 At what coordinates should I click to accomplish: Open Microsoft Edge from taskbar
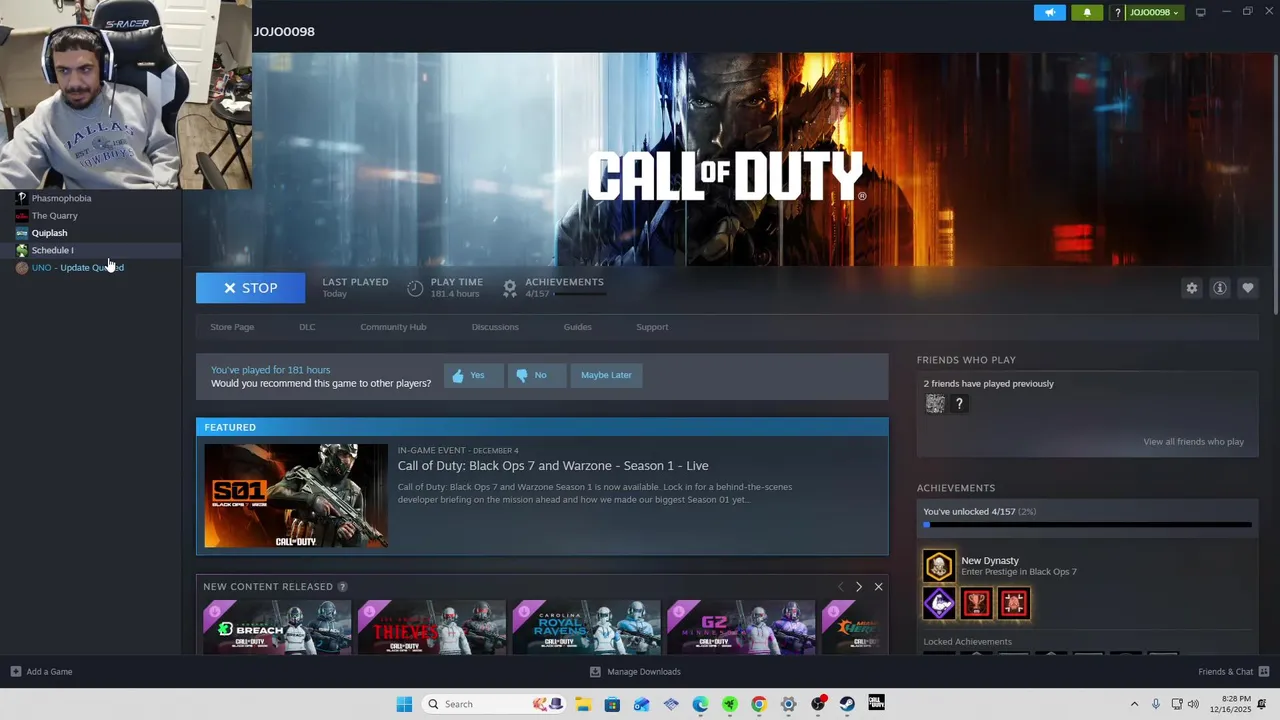click(700, 704)
